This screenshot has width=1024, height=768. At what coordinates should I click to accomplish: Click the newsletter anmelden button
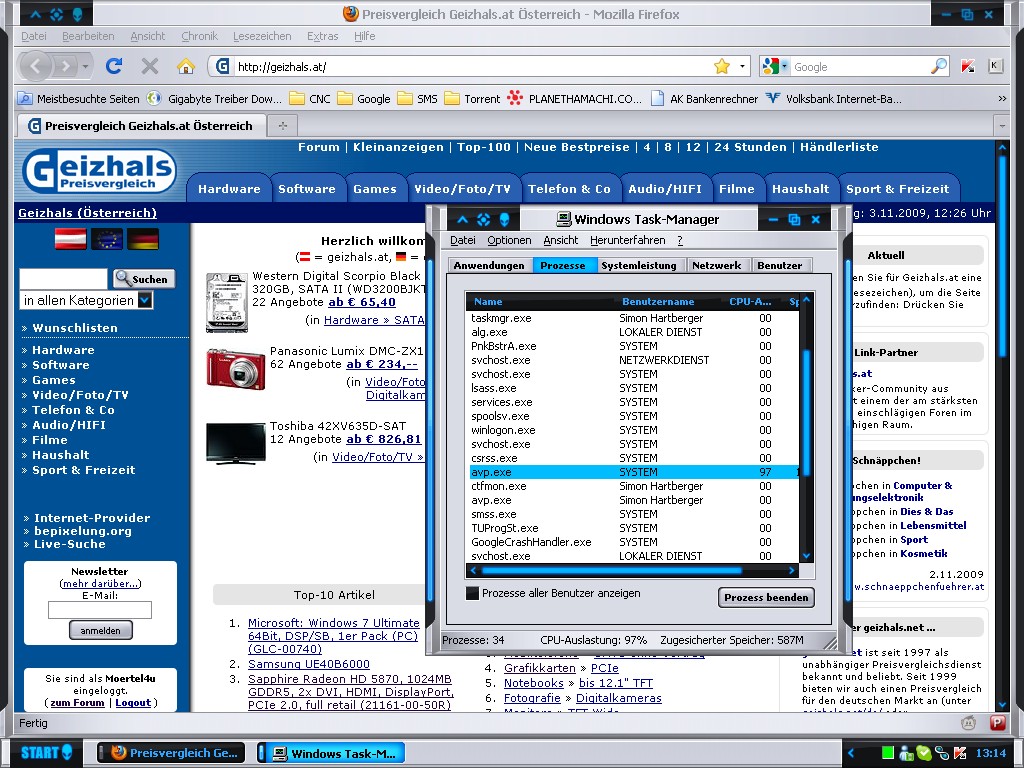coord(101,630)
